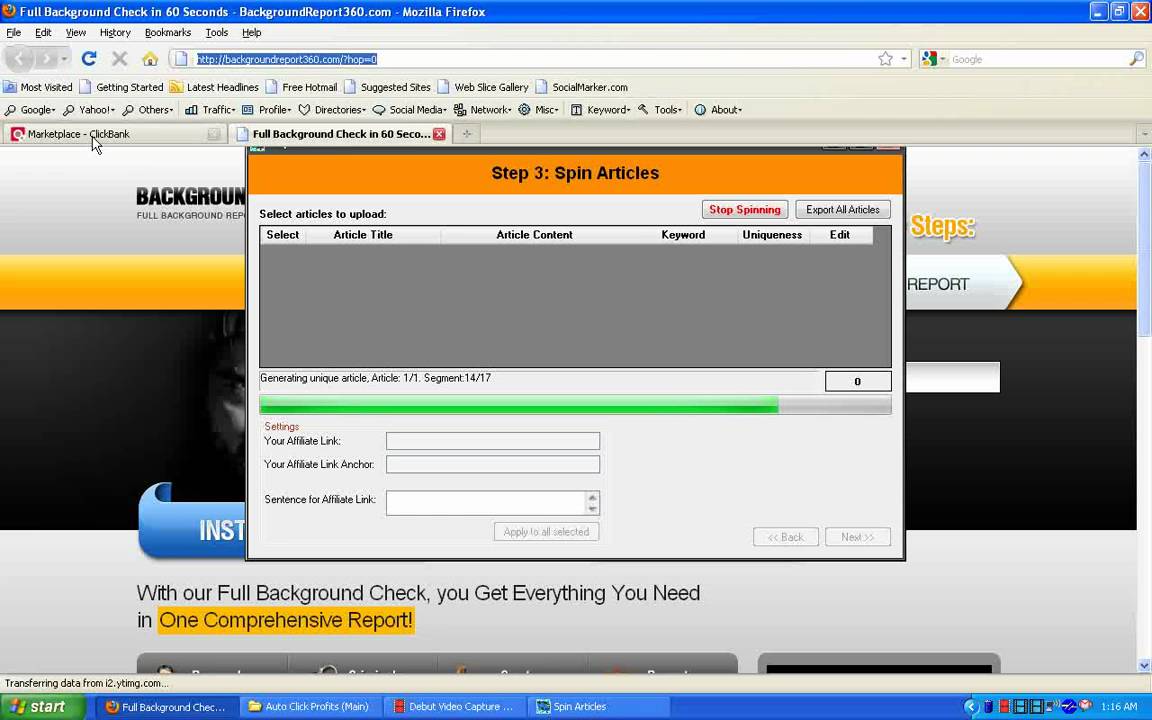
Task: Click the network connection tray icon
Action: (1053, 707)
